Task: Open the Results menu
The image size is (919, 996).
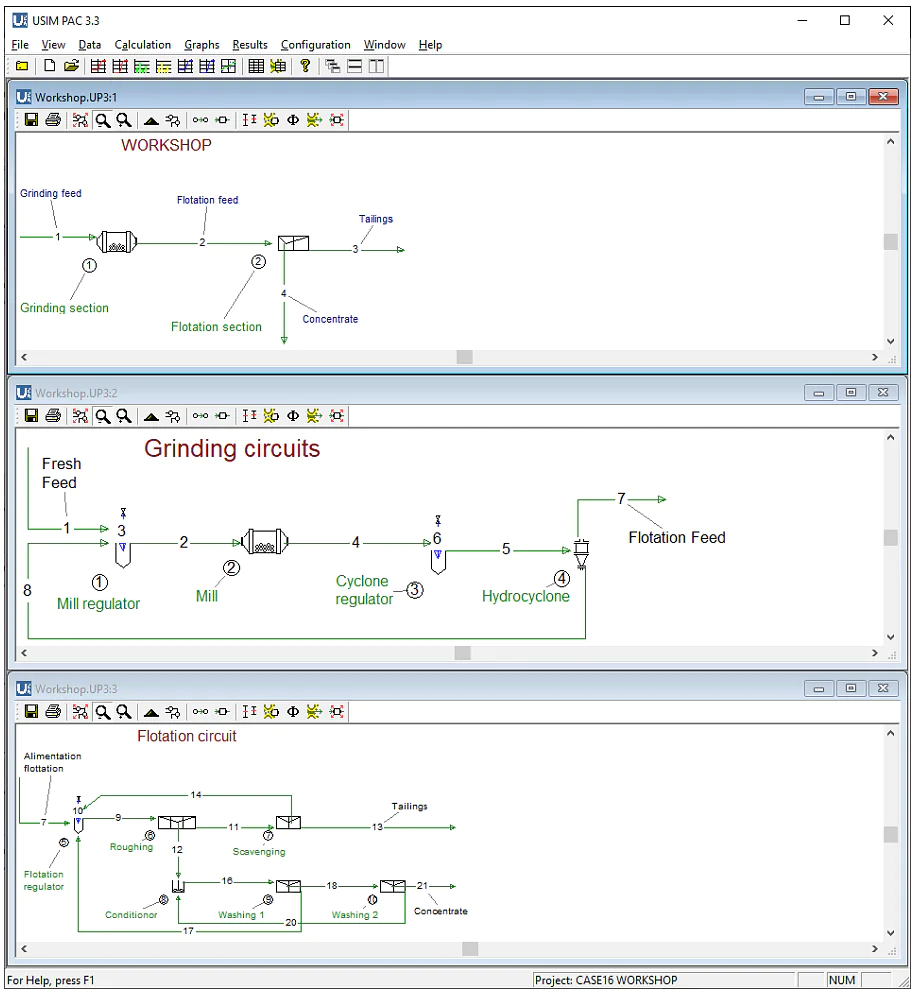Action: click(250, 44)
